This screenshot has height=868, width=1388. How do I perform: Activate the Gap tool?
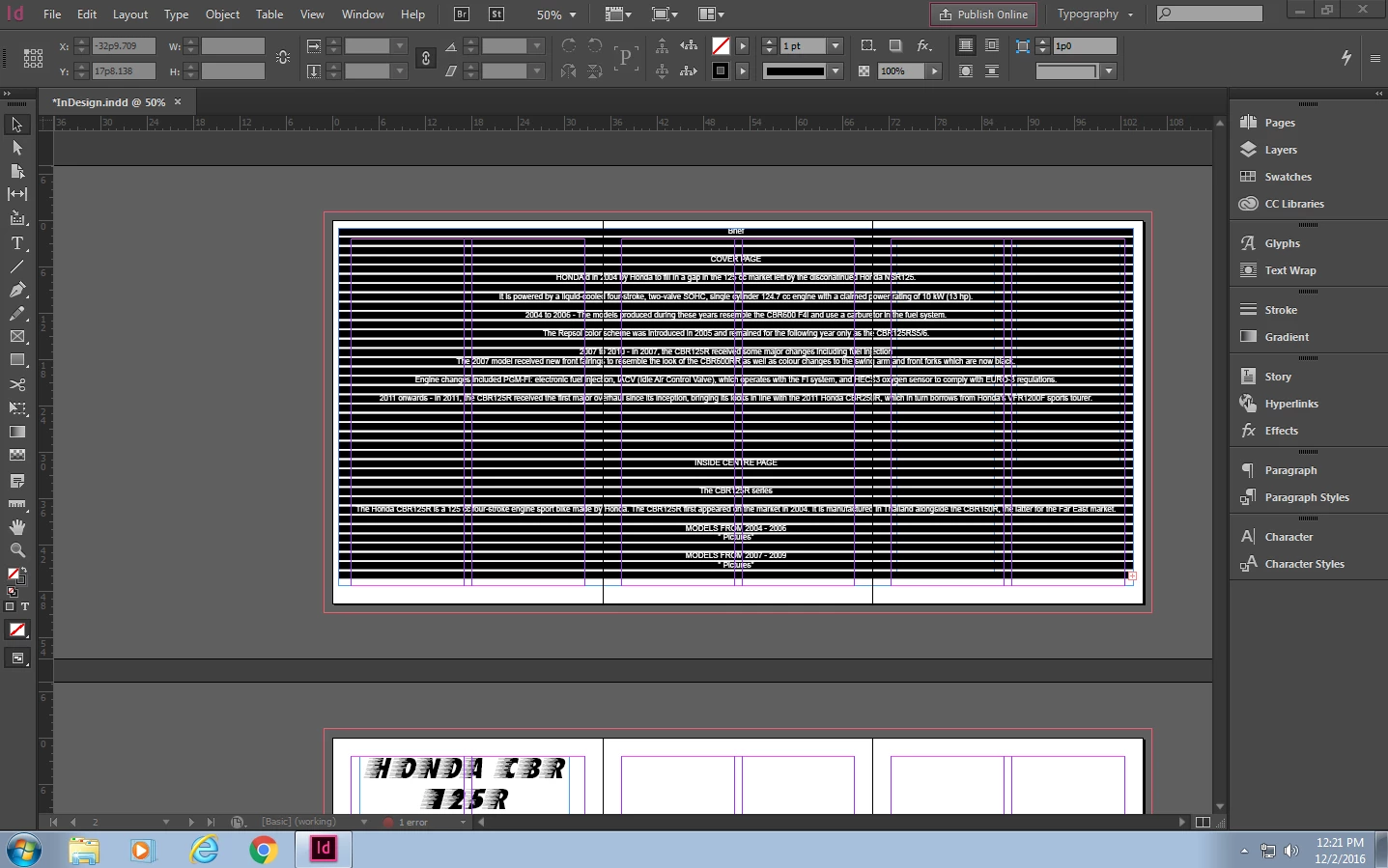click(x=17, y=194)
